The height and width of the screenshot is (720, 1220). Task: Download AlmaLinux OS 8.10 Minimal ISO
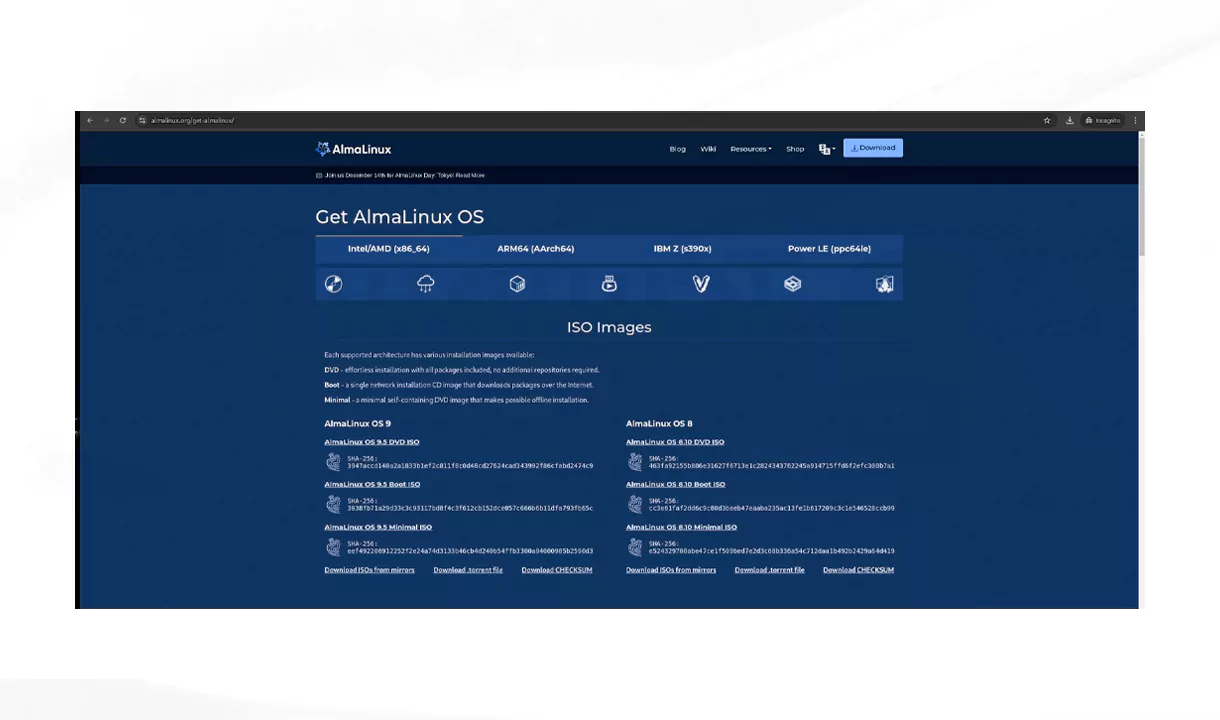click(x=682, y=527)
